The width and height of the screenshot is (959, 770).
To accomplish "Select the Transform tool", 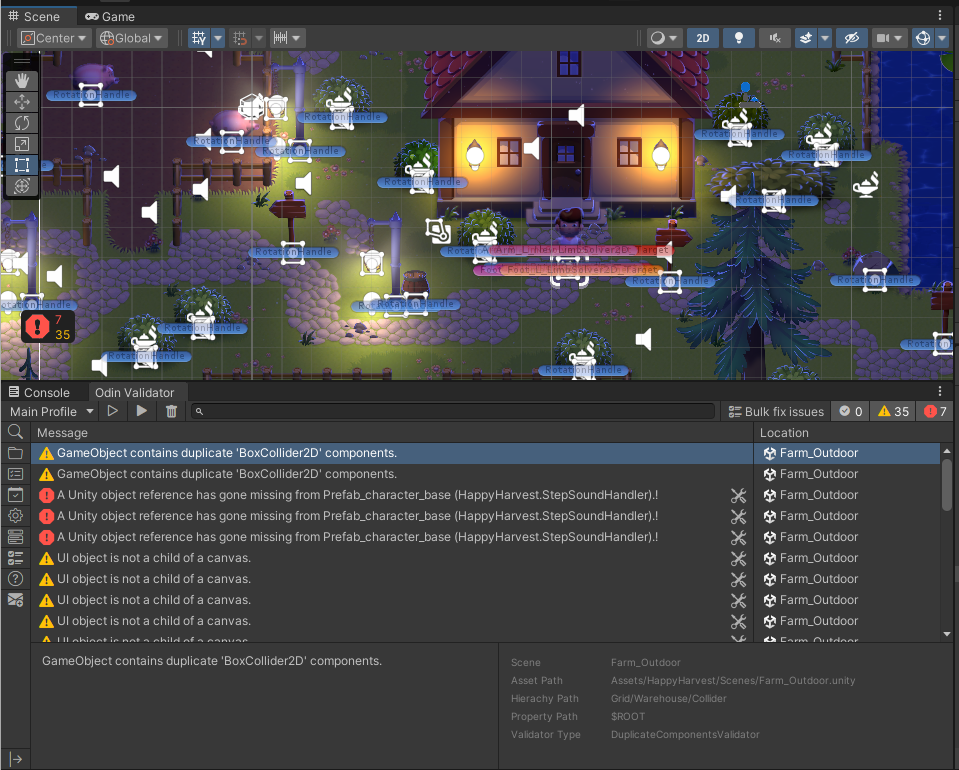I will [x=22, y=186].
